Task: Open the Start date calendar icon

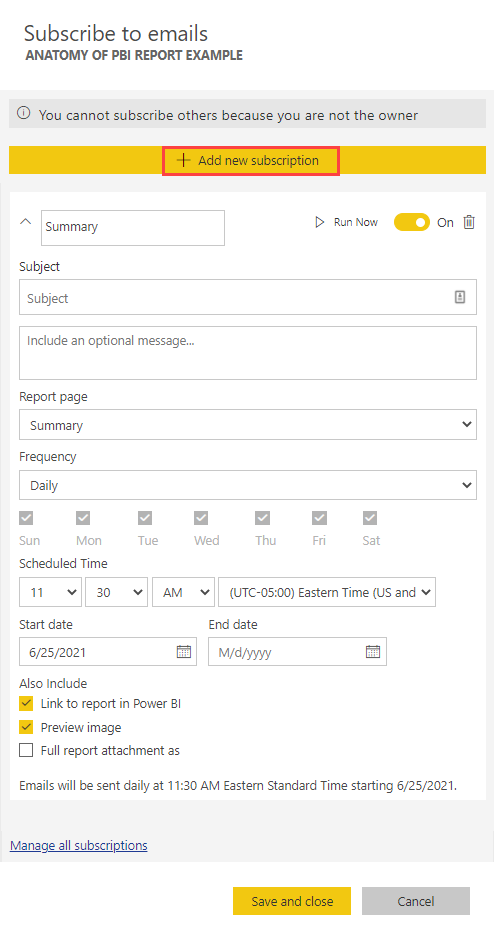Action: [x=184, y=652]
